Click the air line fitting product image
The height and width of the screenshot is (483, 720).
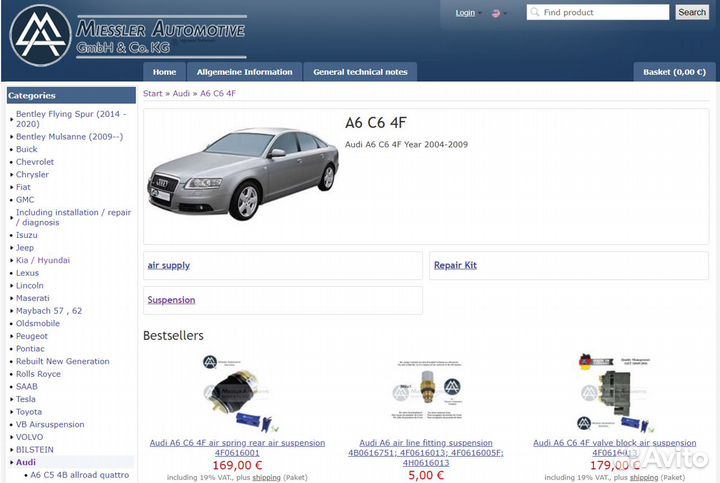427,390
